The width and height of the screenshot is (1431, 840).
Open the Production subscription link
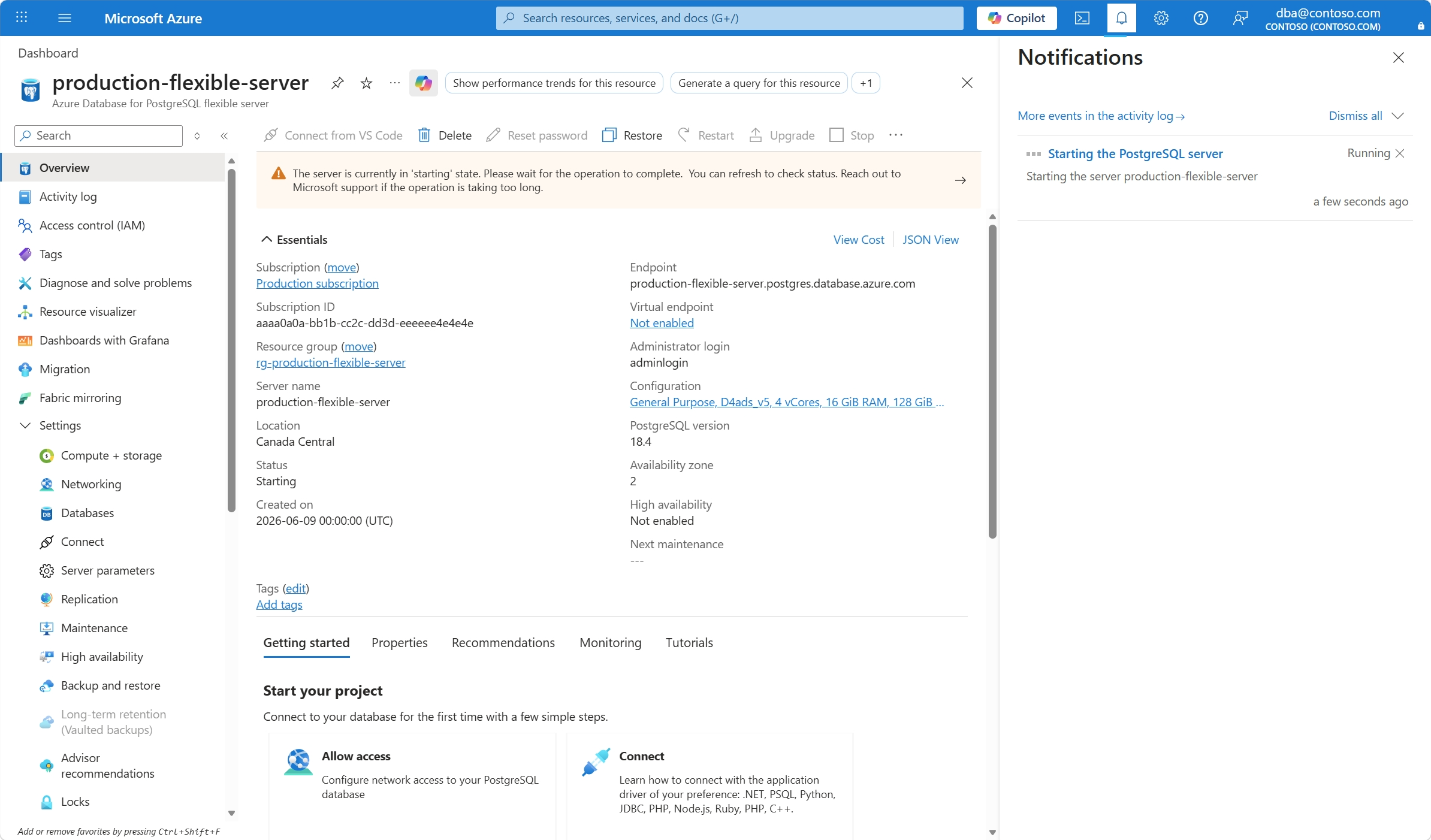click(318, 283)
